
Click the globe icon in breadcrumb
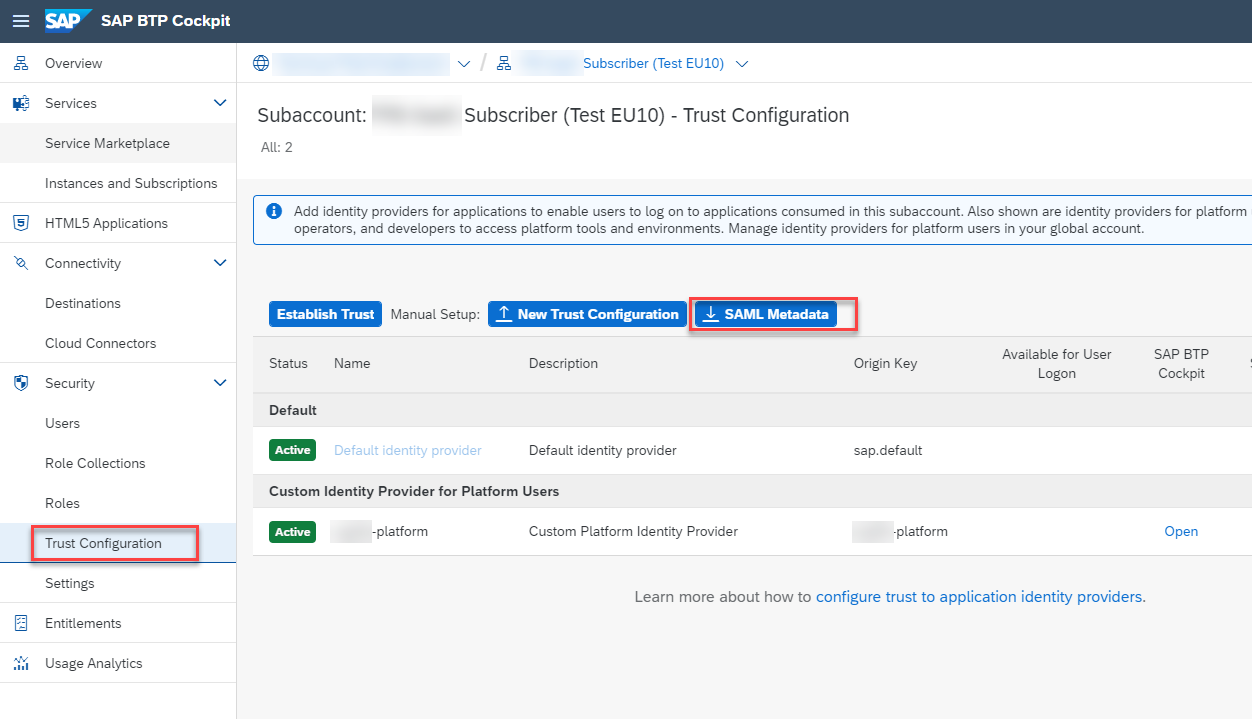(261, 63)
